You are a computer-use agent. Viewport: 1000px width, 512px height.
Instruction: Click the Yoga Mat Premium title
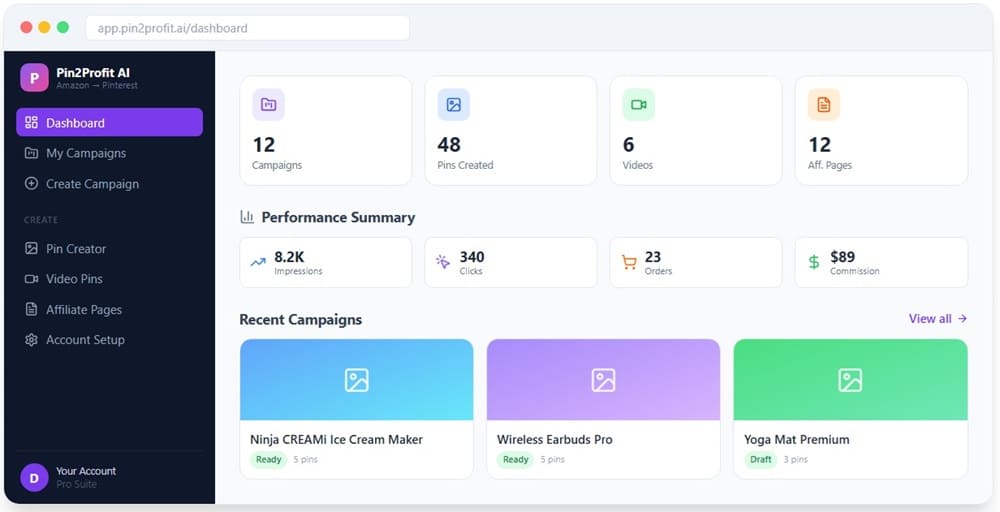pos(797,439)
